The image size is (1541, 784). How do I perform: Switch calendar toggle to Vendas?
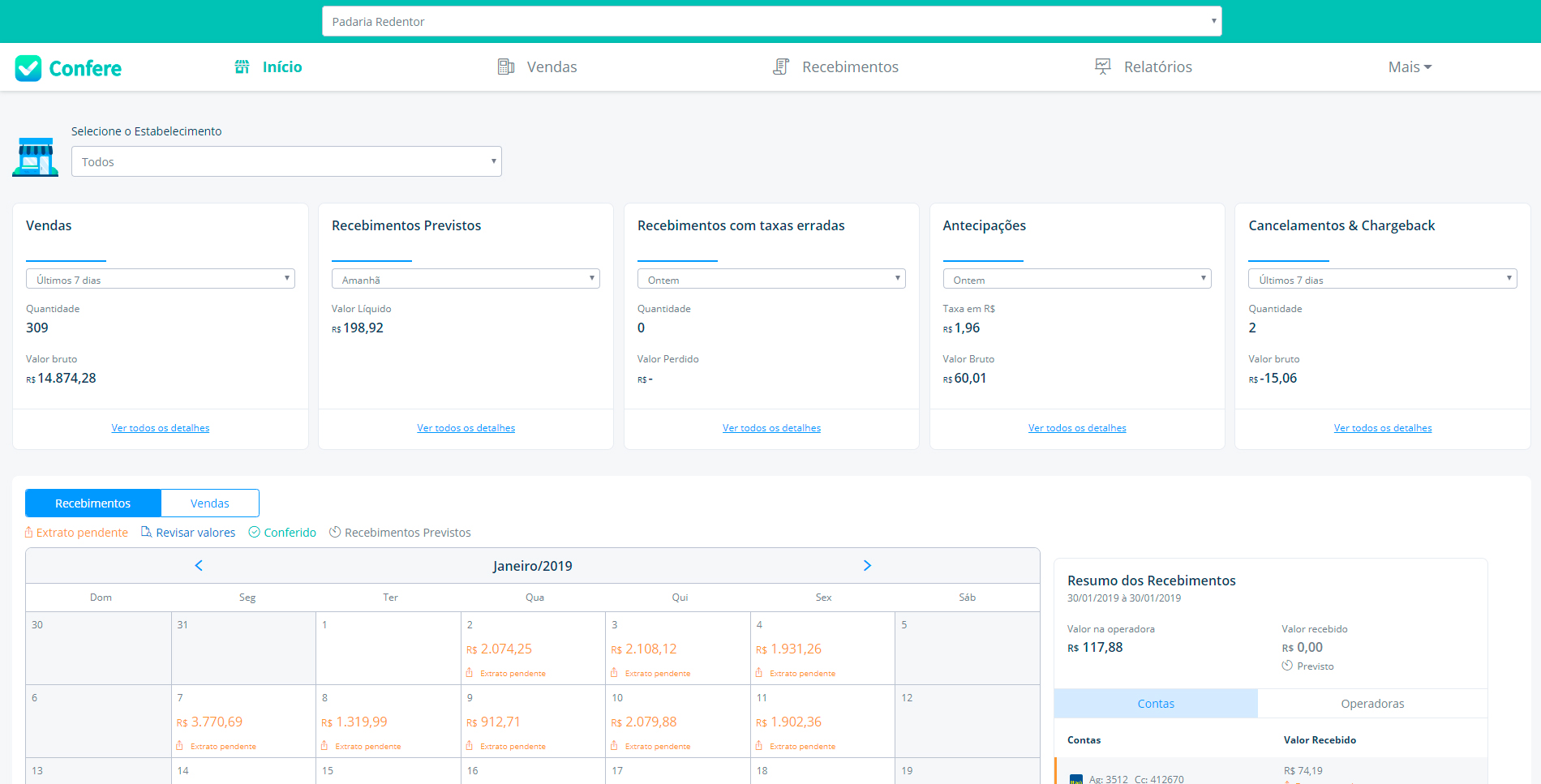pyautogui.click(x=210, y=503)
